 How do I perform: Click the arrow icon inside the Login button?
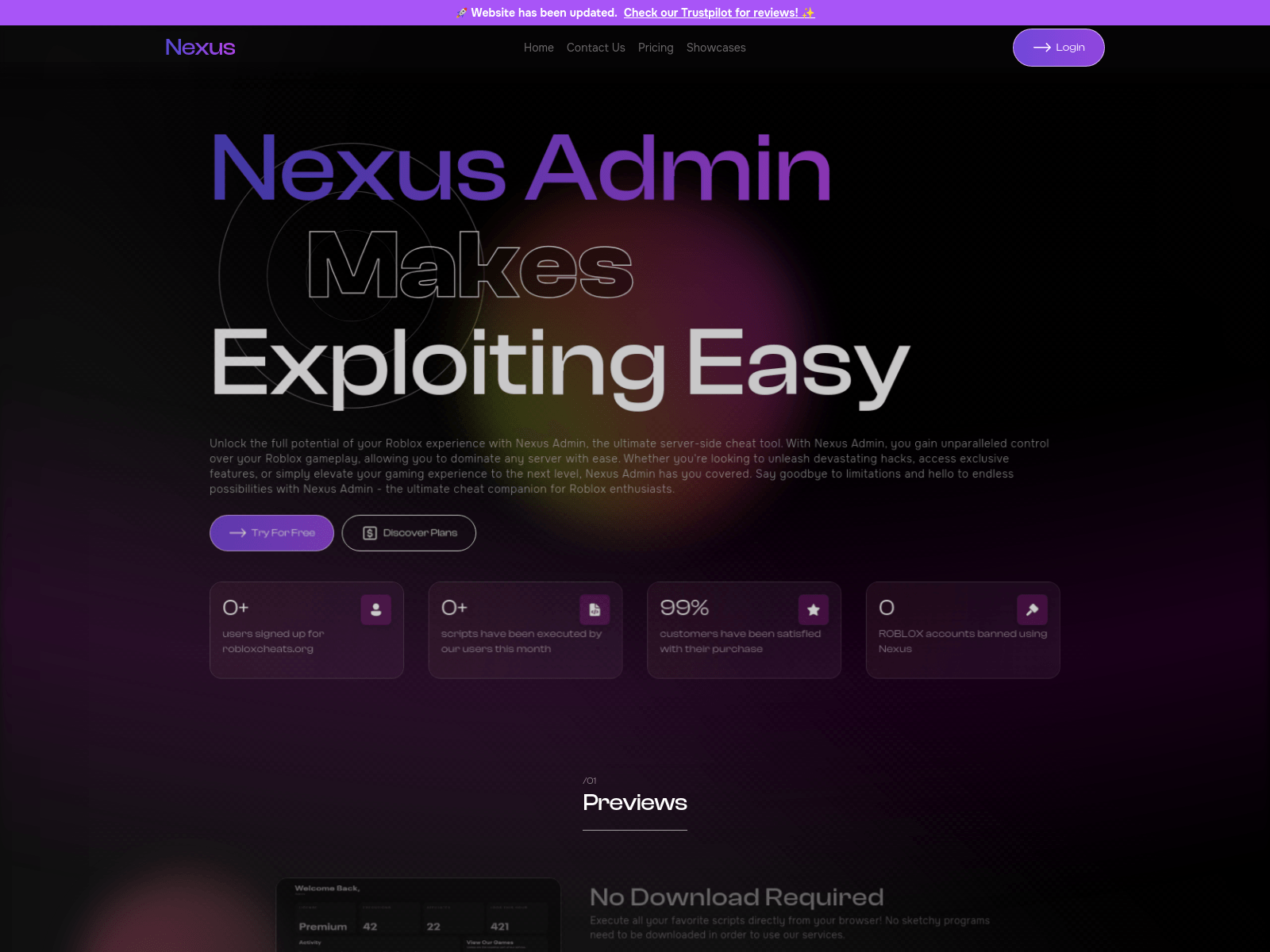1042,48
